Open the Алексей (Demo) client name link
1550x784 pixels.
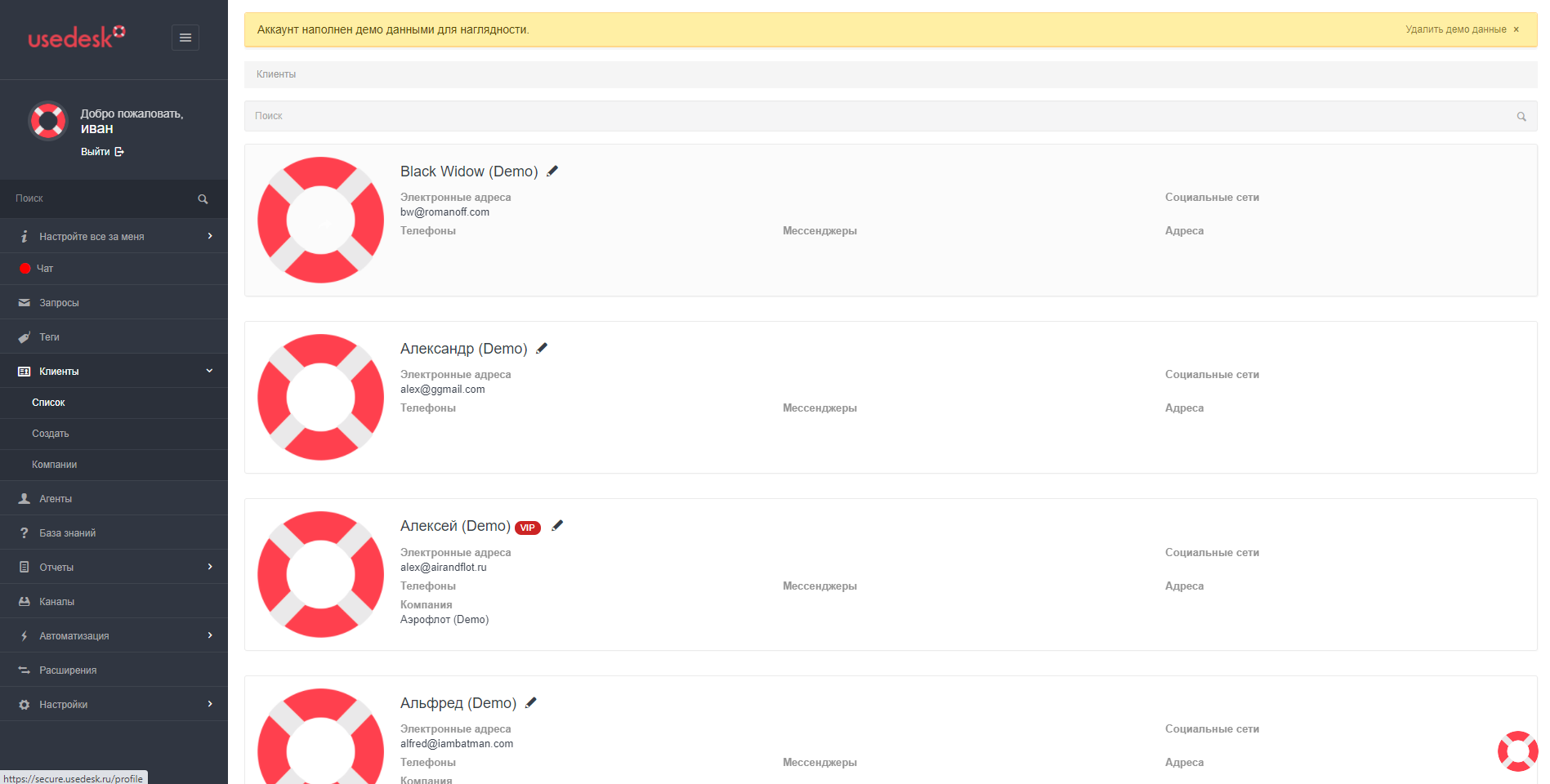(455, 526)
